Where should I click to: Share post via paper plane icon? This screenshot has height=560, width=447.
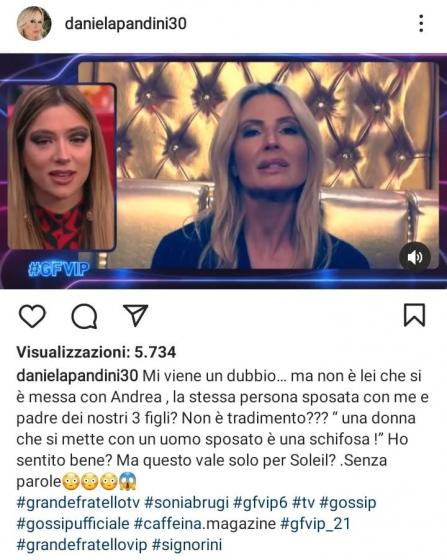[135, 315]
